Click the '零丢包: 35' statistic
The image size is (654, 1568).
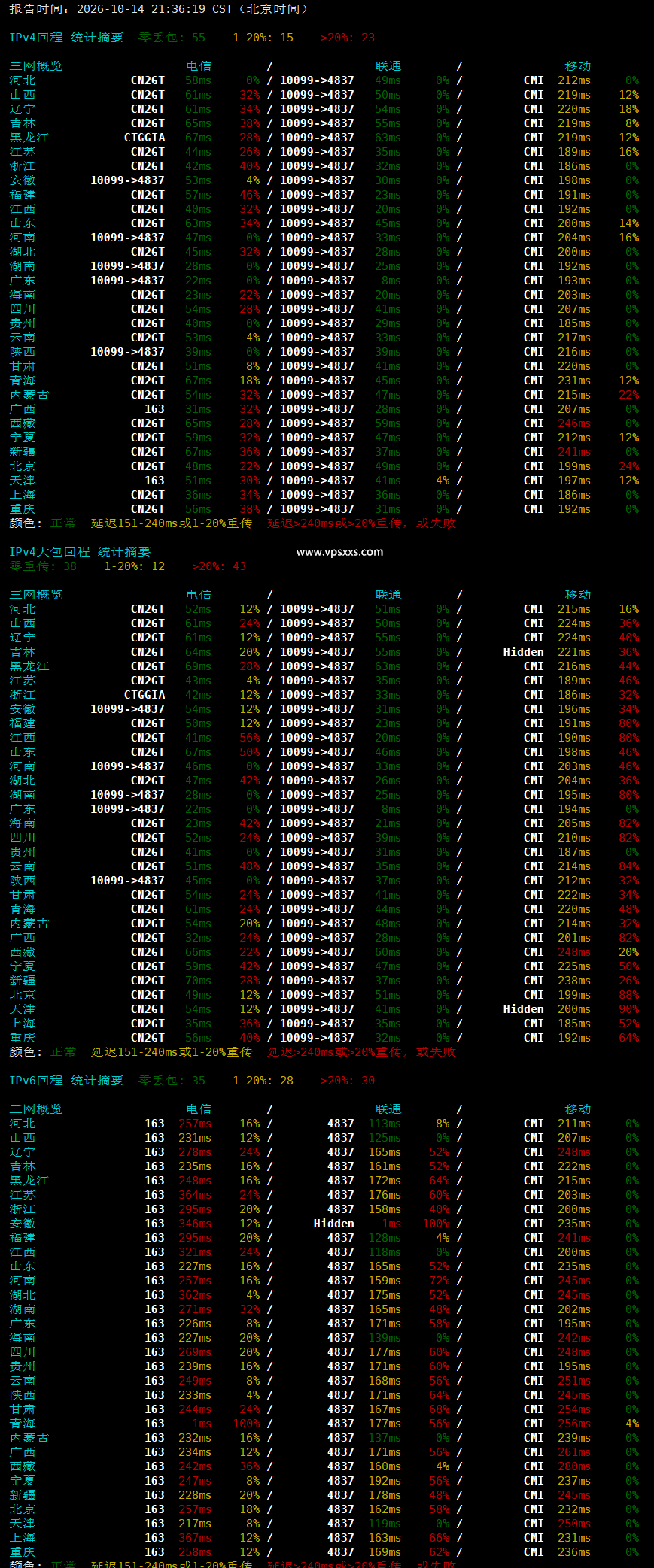172,1081
